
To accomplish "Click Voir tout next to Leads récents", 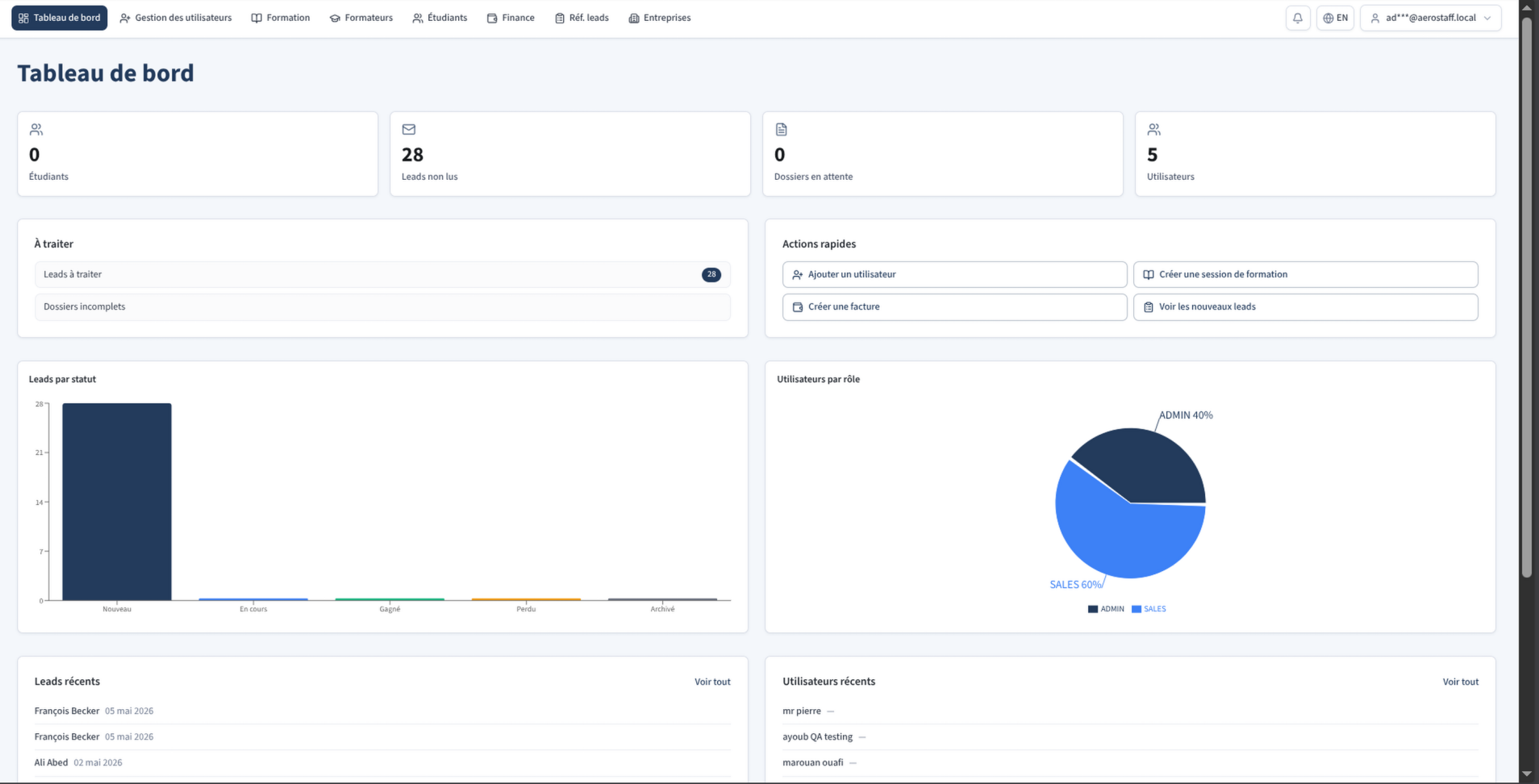I will pyautogui.click(x=712, y=682).
